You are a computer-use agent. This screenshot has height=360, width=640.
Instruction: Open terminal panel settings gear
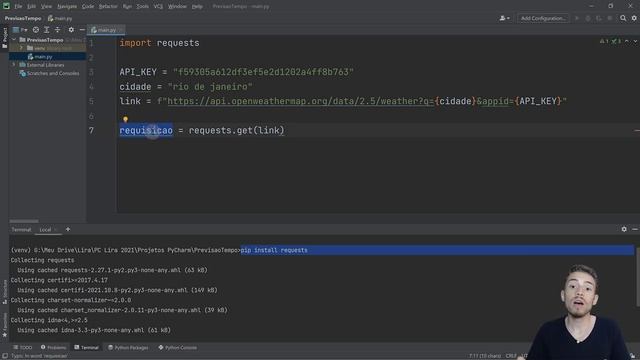coord(624,229)
